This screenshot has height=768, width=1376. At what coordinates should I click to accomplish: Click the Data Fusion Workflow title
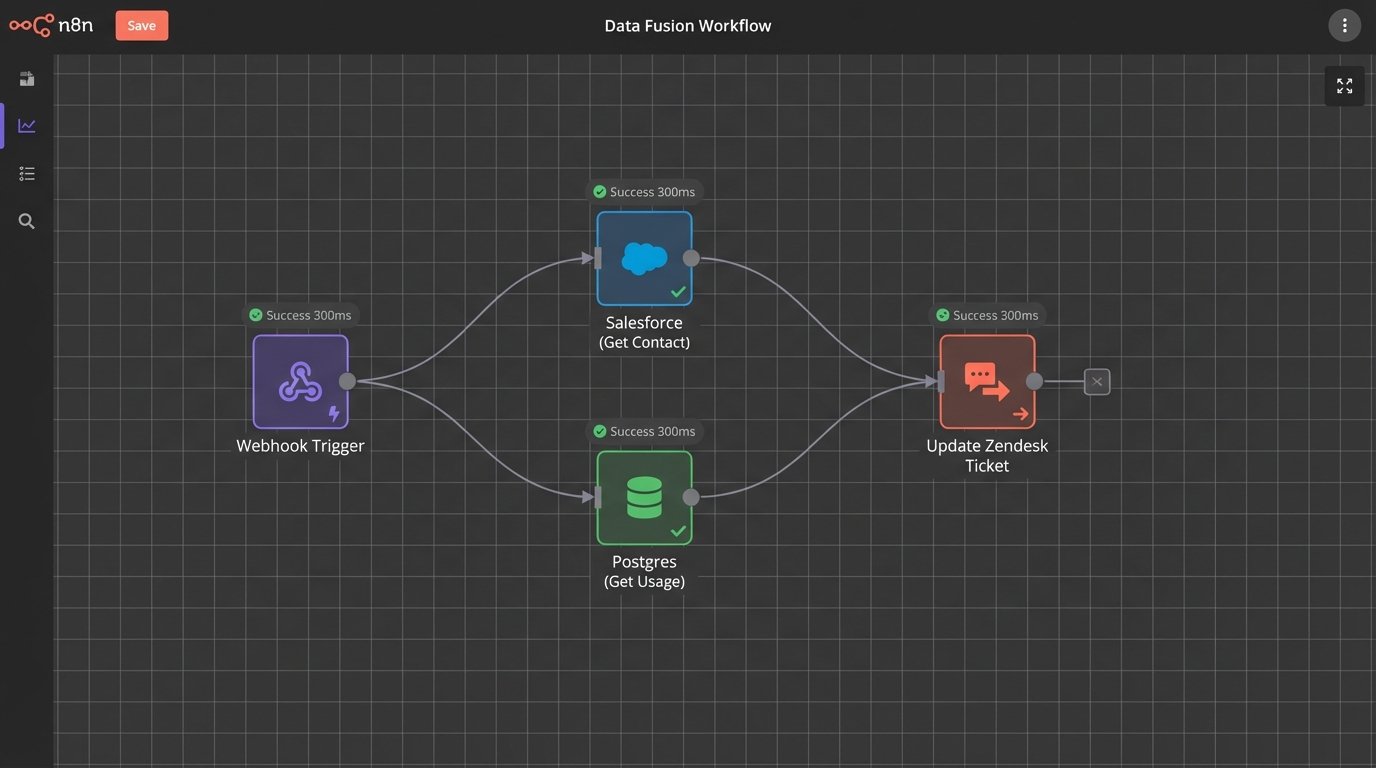click(687, 26)
